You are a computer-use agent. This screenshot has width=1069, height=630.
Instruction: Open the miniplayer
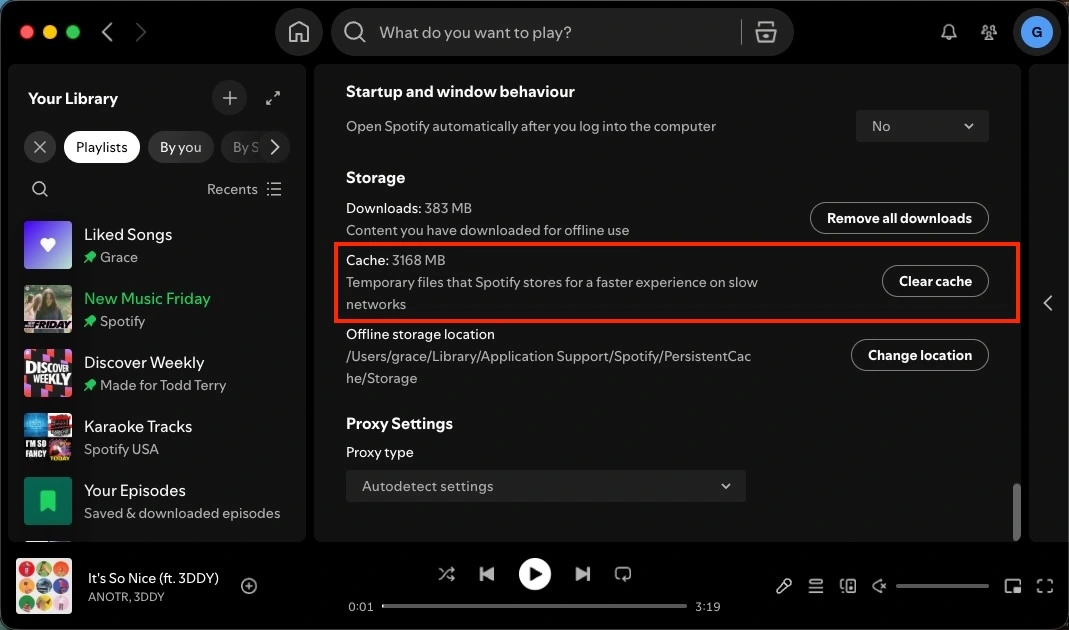pyautogui.click(x=1013, y=586)
